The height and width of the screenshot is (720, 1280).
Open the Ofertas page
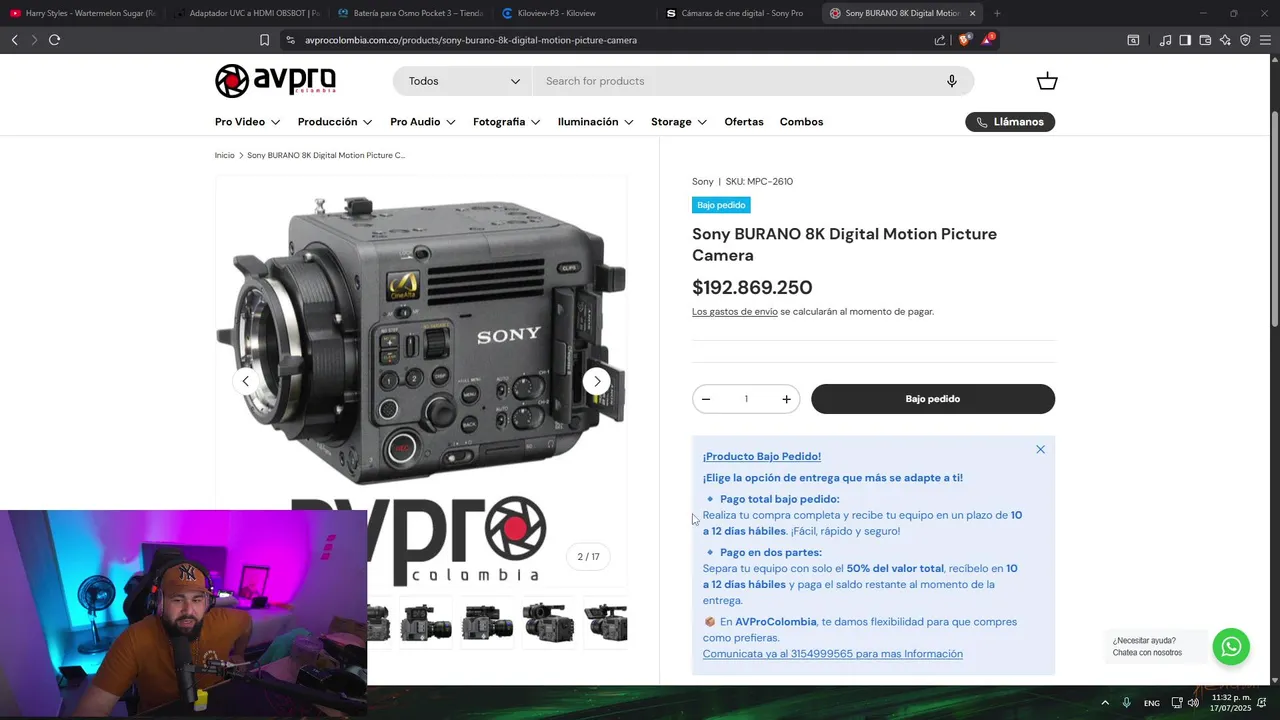point(744,122)
